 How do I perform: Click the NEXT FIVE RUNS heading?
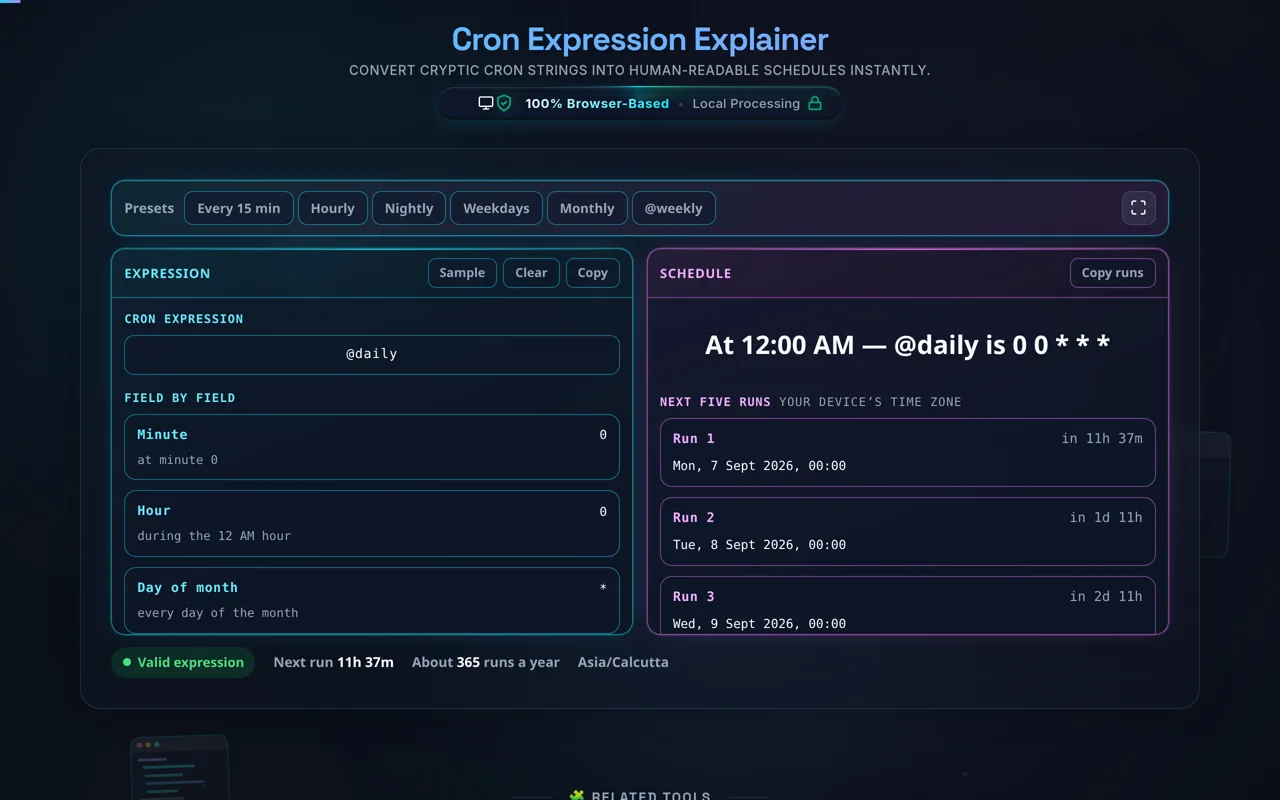[715, 402]
